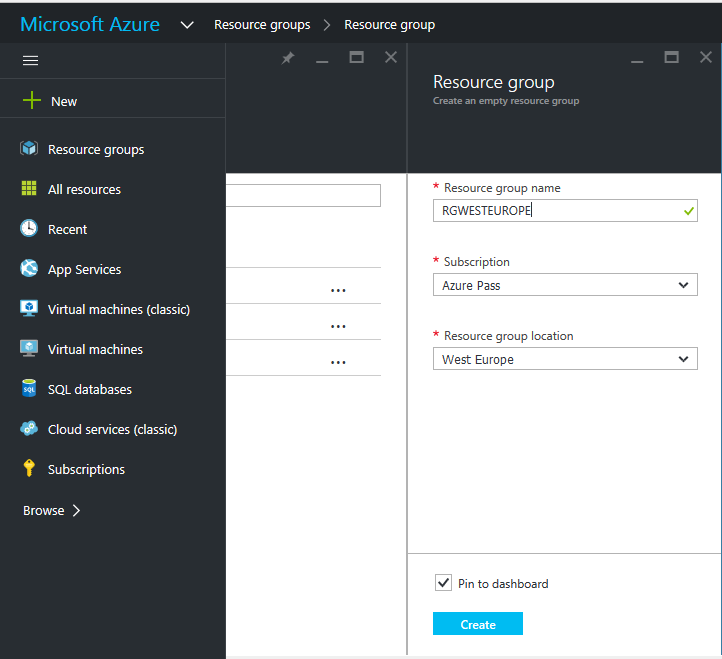Click the App Services globe icon

coord(29,268)
